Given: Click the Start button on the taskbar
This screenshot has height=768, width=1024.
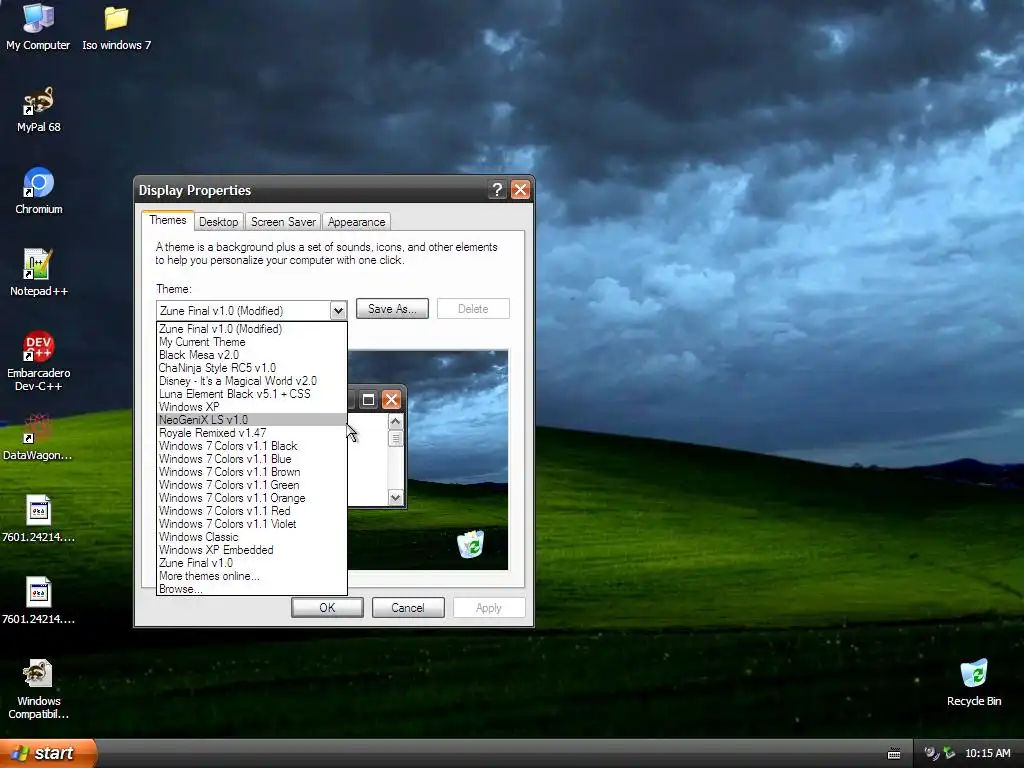Looking at the screenshot, I should 48,753.
